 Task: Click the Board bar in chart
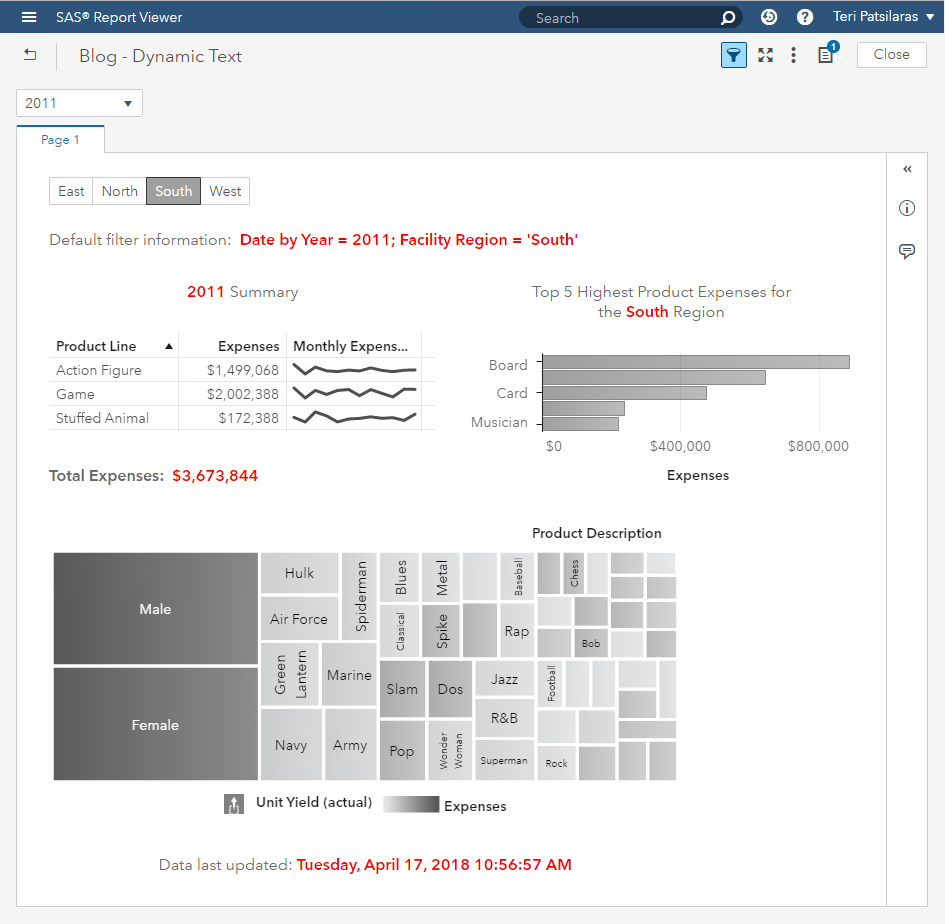(x=696, y=362)
